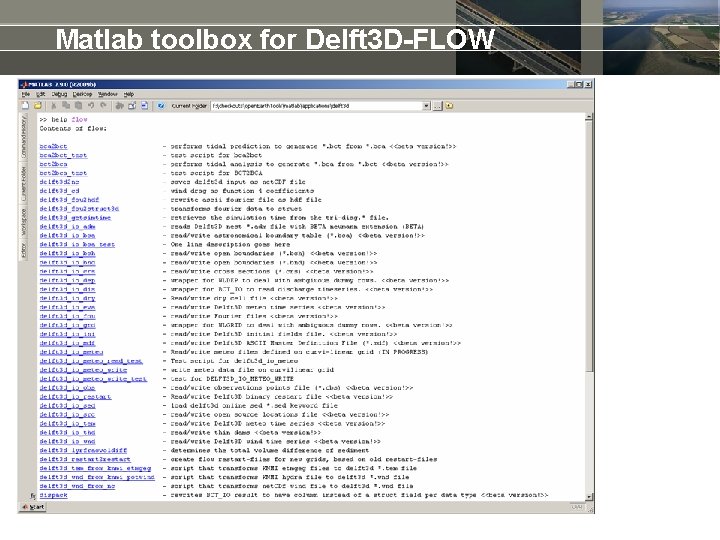This screenshot has height=540, width=720.
Task: Open the File menu
Action: [26, 94]
